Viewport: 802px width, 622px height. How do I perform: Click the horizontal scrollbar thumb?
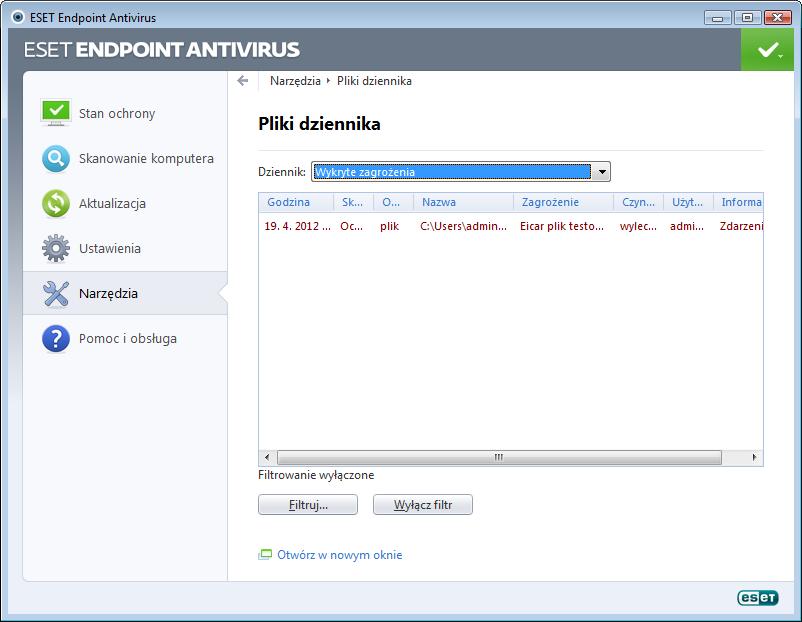499,457
